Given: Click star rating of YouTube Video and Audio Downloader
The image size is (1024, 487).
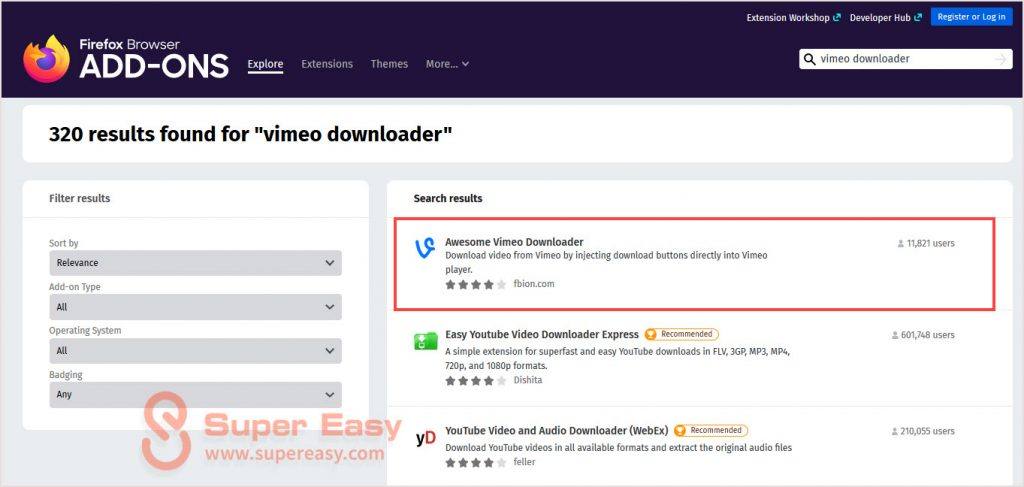Looking at the screenshot, I should click(475, 463).
